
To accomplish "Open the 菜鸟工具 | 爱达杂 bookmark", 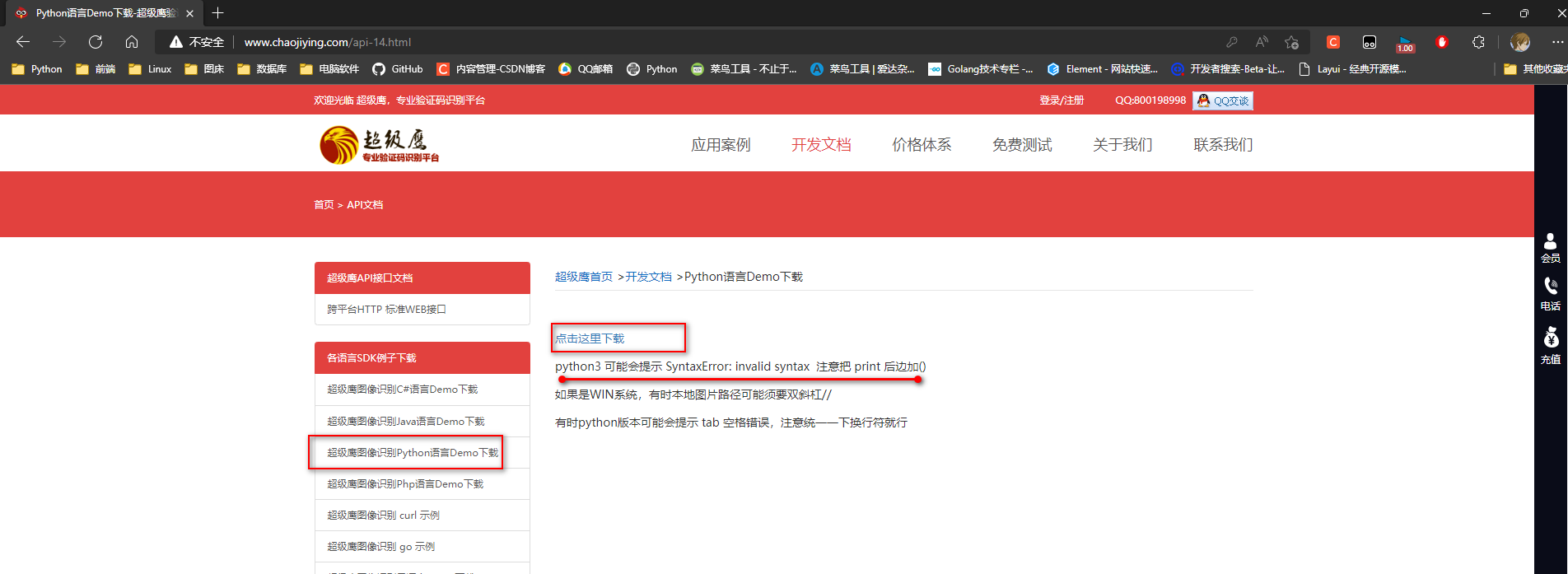I will pos(863,69).
